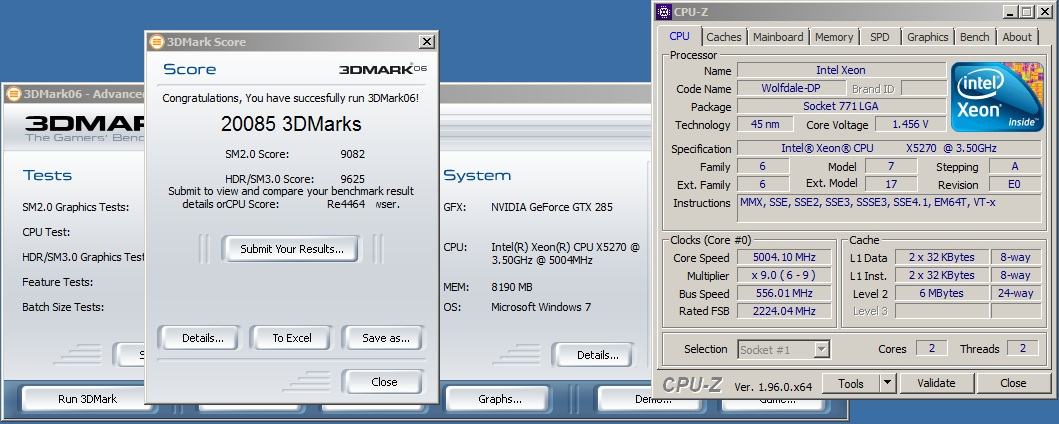Minimize the CPU-Z window
This screenshot has height=424, width=1059.
[x=1009, y=11]
